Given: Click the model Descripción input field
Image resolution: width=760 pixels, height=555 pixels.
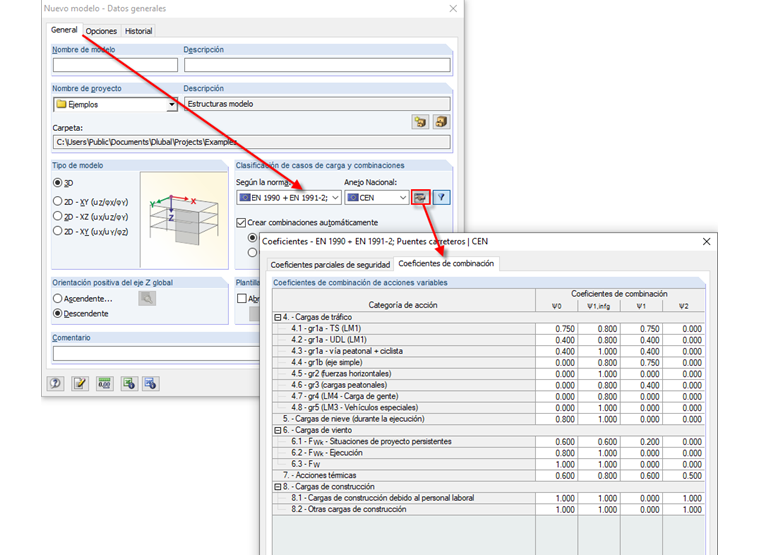Looking at the screenshot, I should pyautogui.click(x=317, y=65).
